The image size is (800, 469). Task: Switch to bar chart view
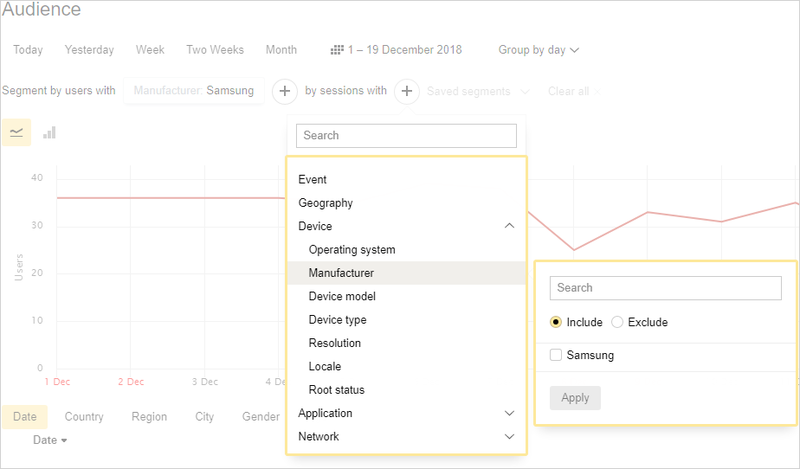click(x=49, y=132)
